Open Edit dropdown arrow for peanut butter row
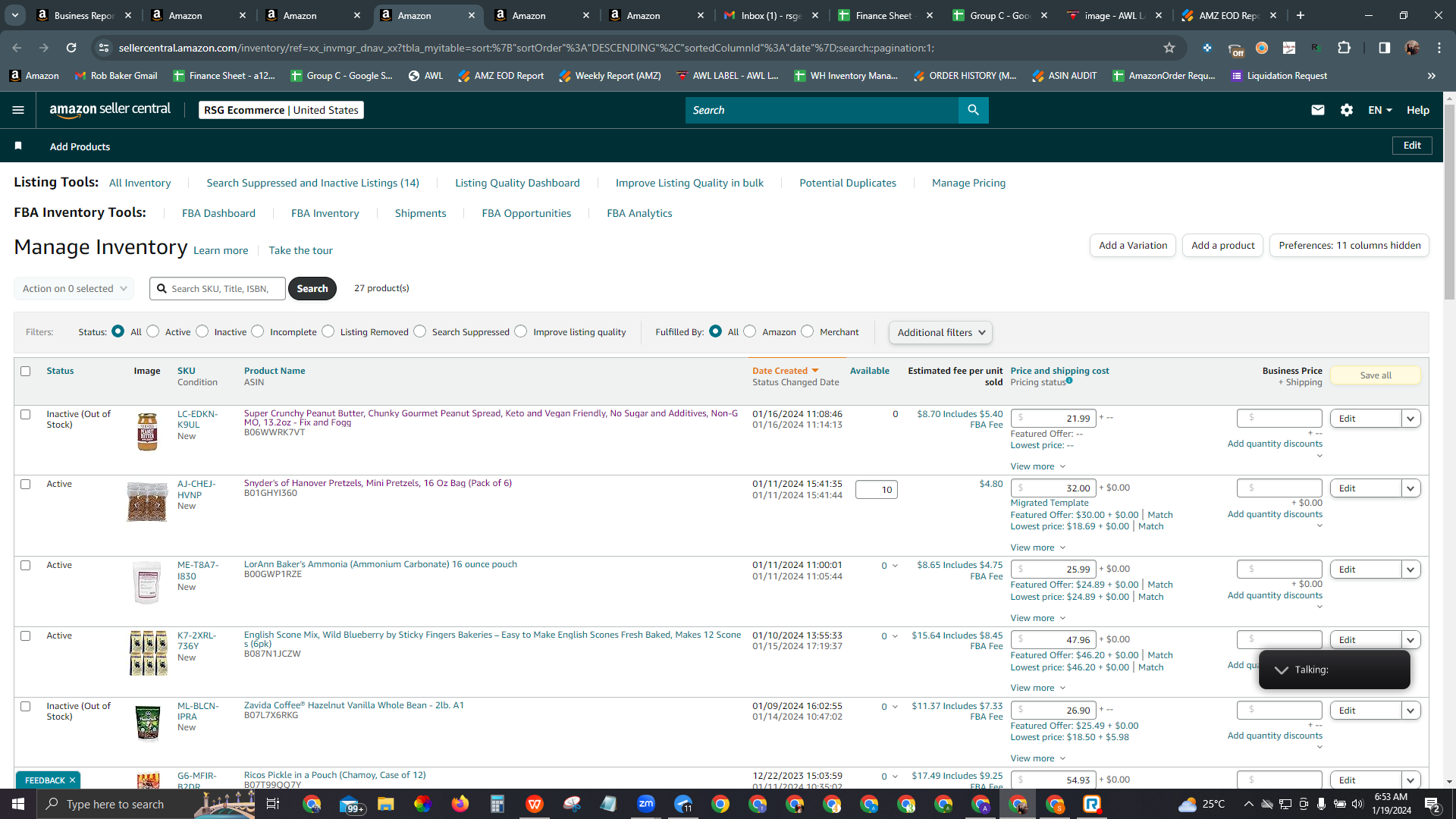The width and height of the screenshot is (1456, 819). pyautogui.click(x=1410, y=419)
